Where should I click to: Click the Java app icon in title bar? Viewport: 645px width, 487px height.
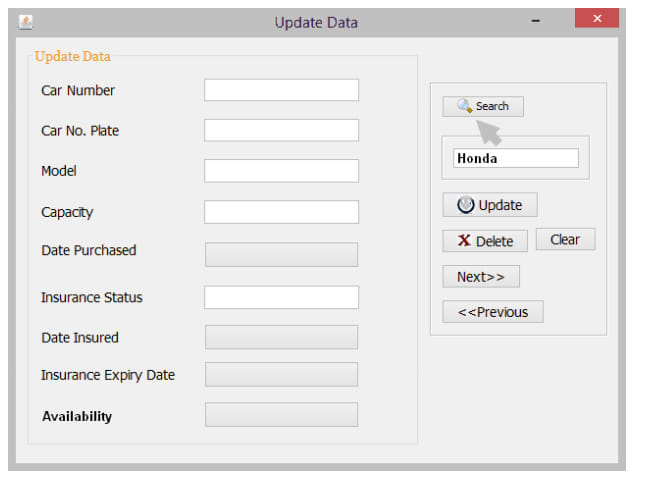[x=26, y=22]
